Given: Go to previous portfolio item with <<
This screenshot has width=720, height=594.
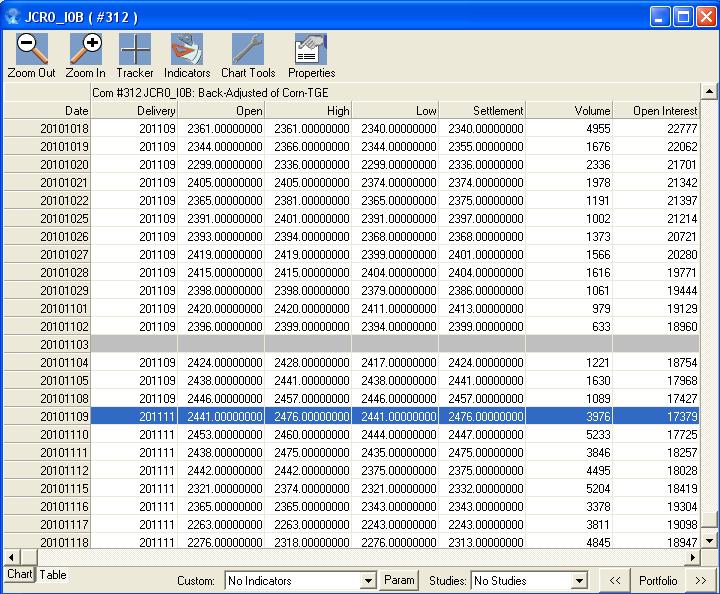Looking at the screenshot, I should (x=615, y=581).
